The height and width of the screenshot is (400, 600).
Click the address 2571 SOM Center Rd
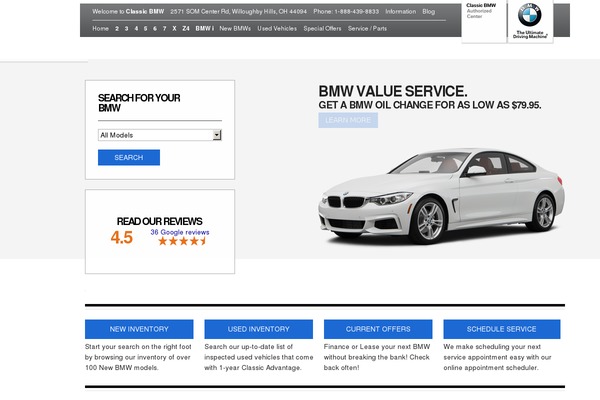[x=238, y=11]
